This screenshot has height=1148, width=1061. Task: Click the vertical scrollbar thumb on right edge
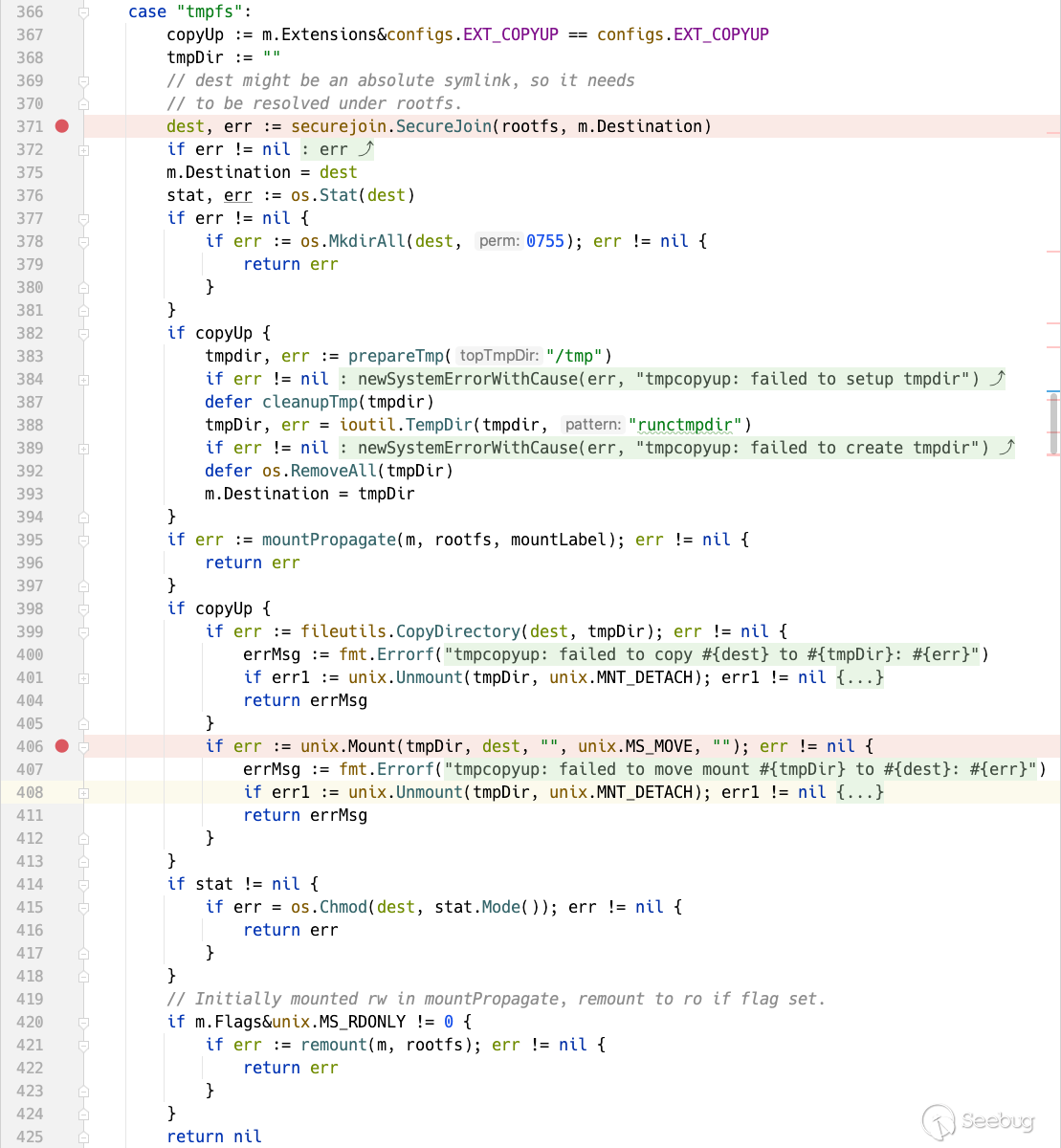tap(1053, 422)
